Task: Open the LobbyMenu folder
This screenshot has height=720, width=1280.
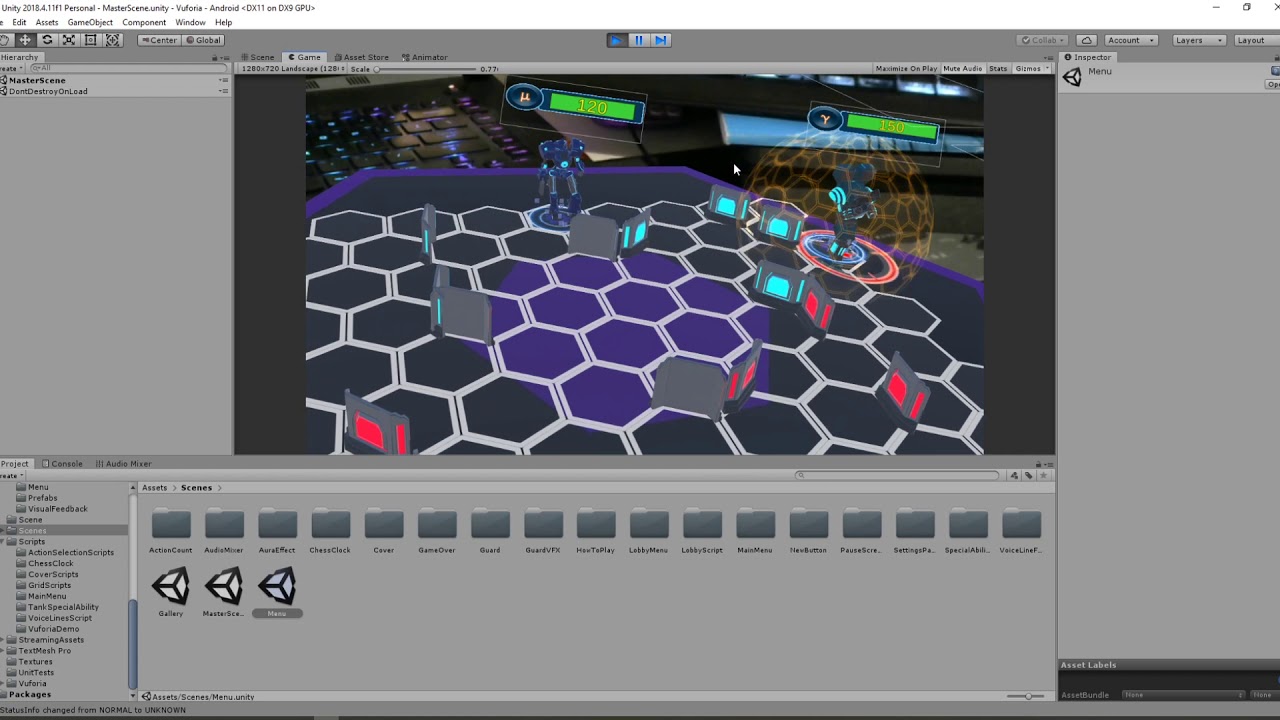Action: coord(649,531)
